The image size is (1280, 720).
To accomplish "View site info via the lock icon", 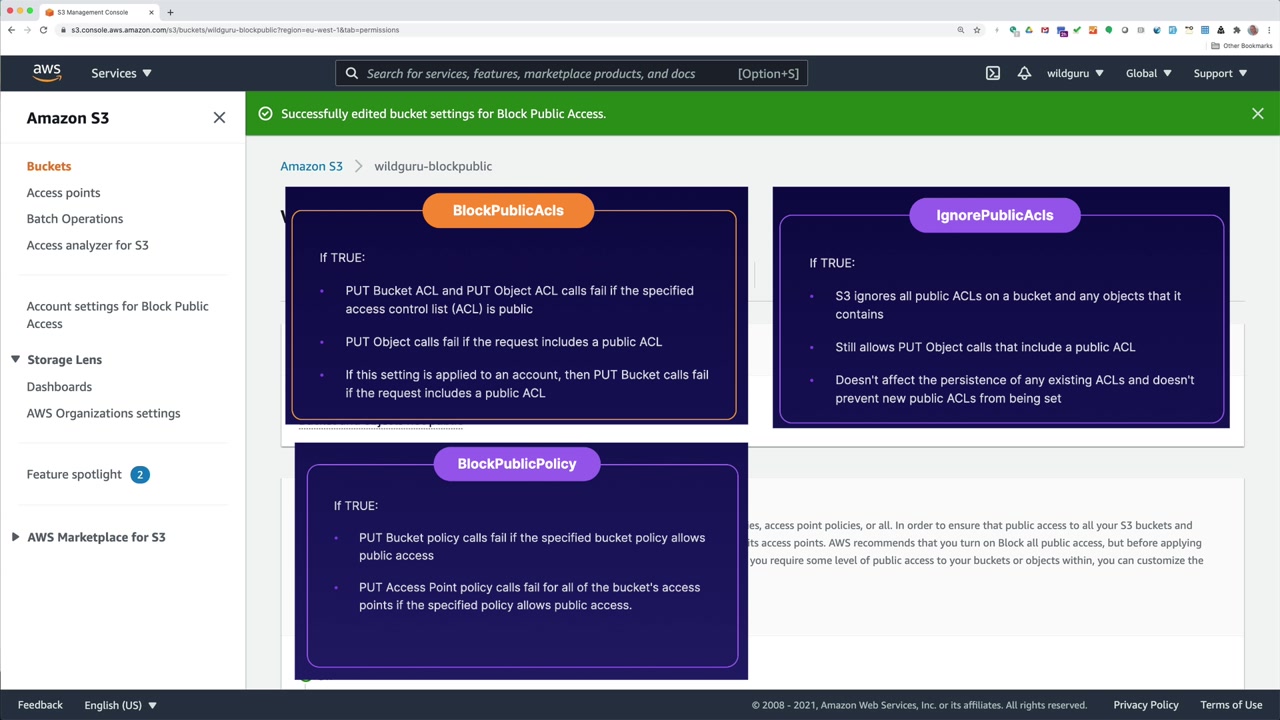I will coord(63,30).
